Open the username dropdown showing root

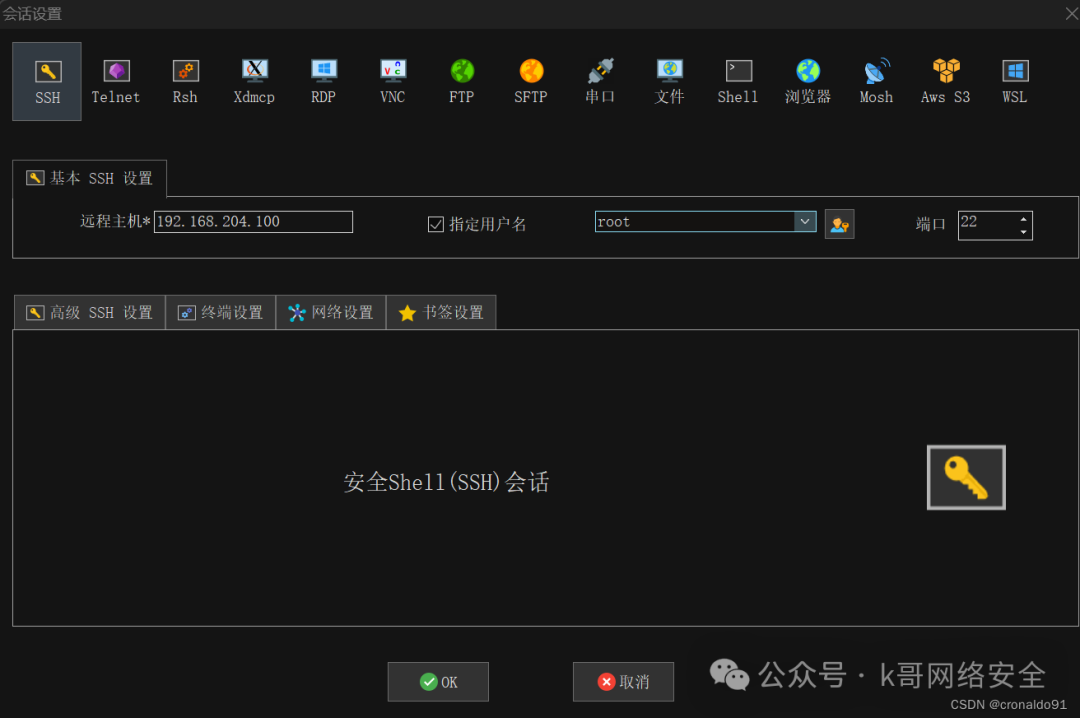[x=806, y=222]
